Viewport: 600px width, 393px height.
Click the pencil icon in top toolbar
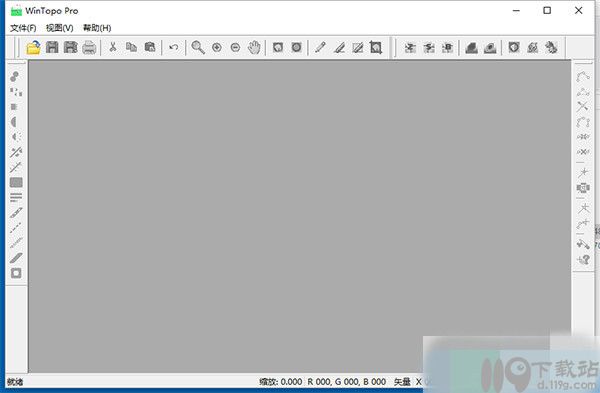(320, 47)
